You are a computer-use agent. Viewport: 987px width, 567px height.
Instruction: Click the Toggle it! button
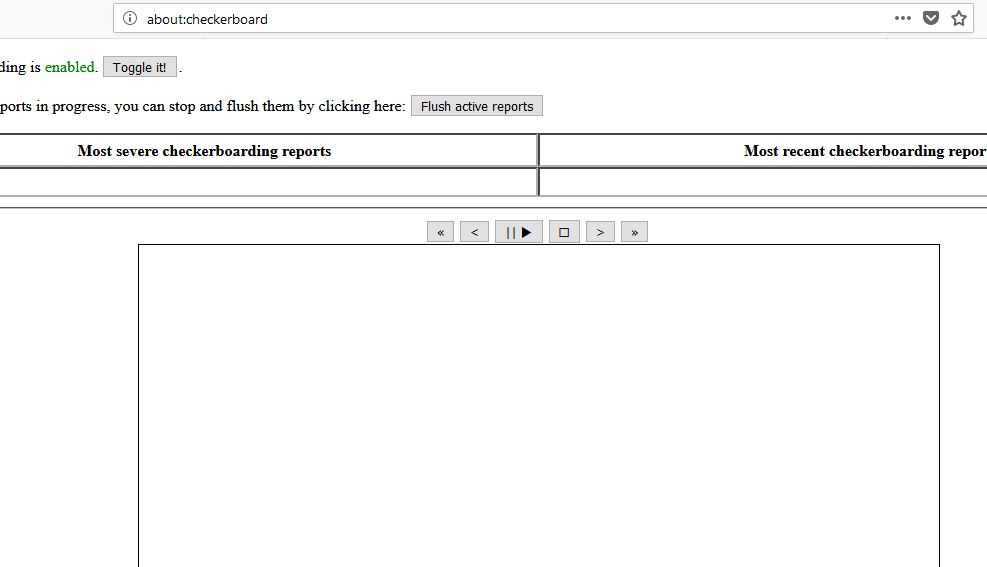tap(140, 67)
